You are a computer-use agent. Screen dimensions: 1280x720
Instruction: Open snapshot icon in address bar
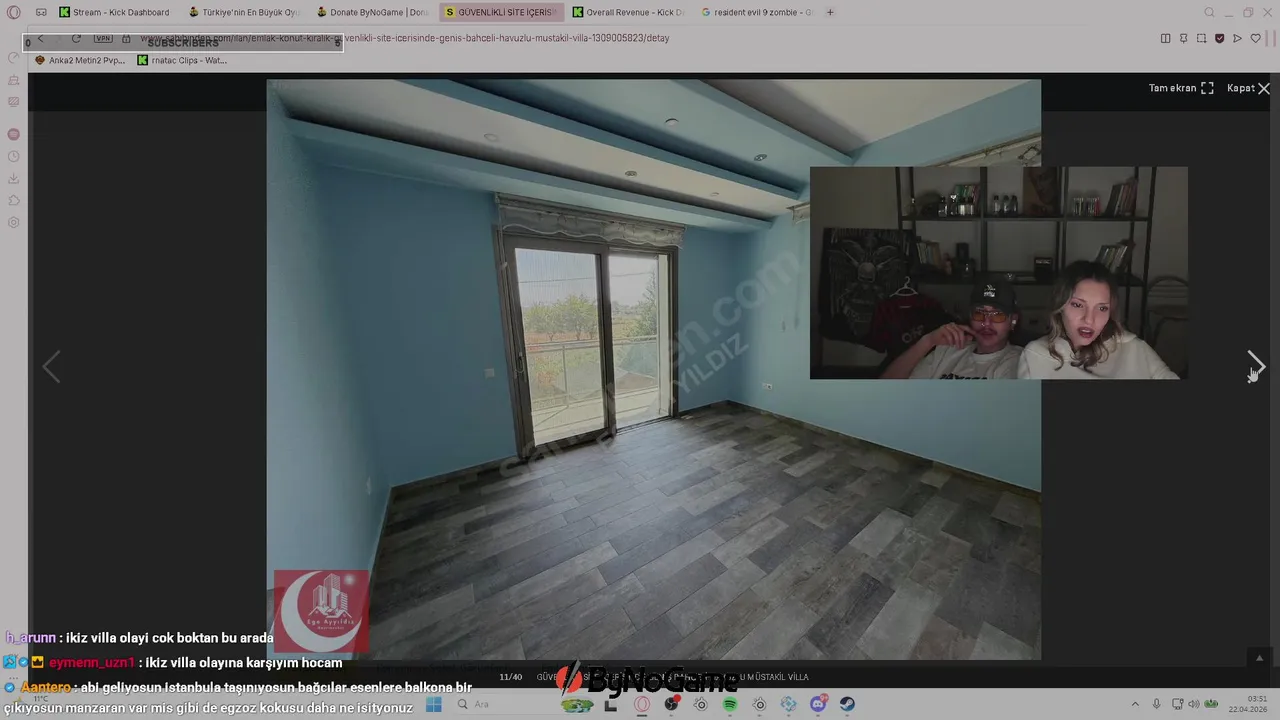click(x=1201, y=38)
